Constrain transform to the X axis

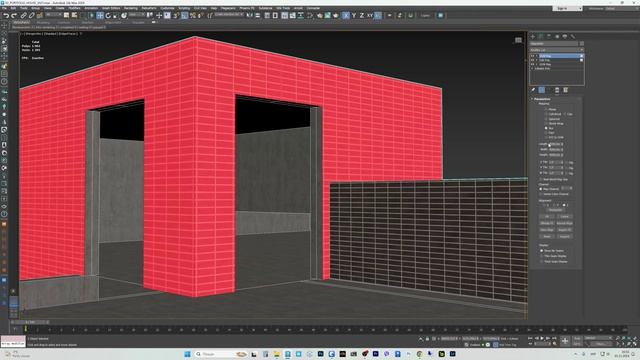point(346,16)
